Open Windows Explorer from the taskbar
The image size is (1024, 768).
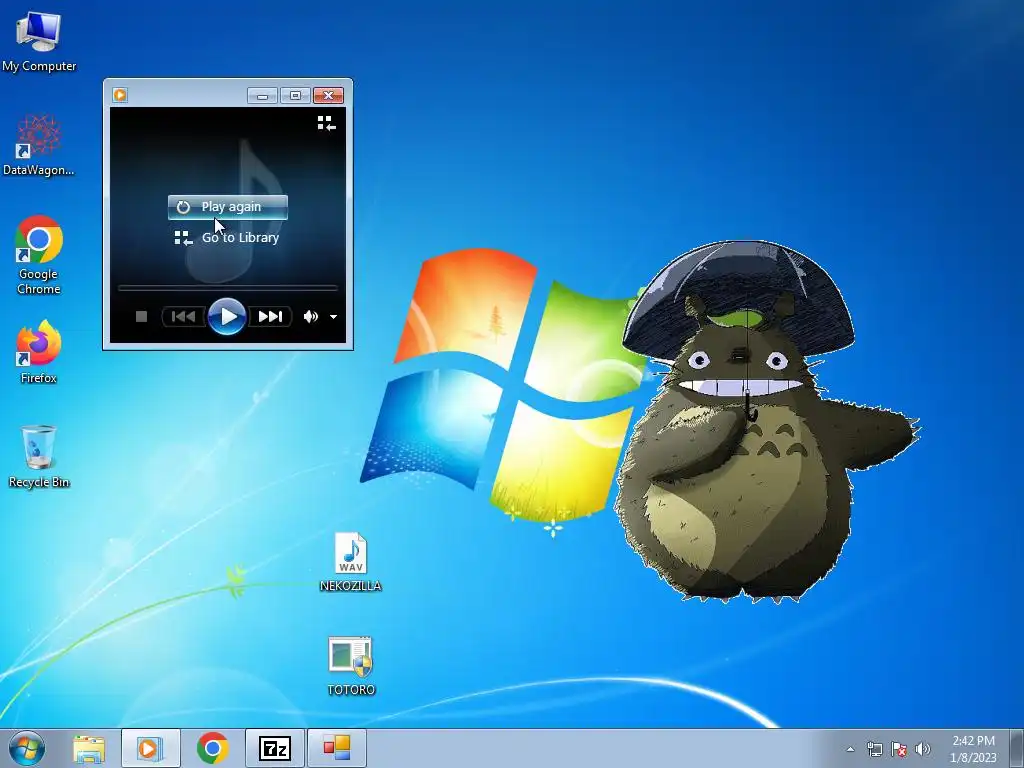[89, 748]
